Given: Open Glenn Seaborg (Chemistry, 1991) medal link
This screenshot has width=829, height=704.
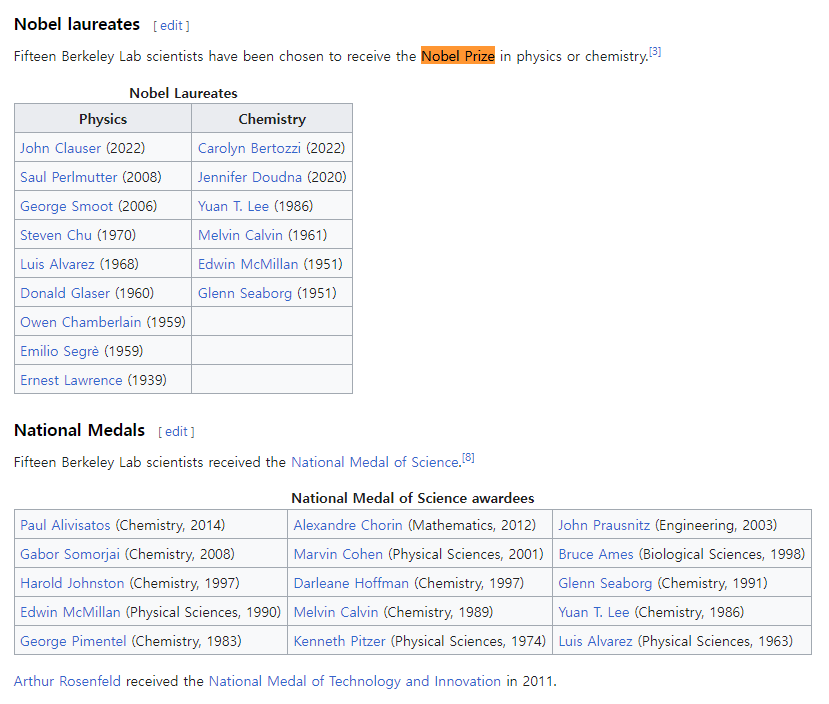Looking at the screenshot, I should (605, 583).
